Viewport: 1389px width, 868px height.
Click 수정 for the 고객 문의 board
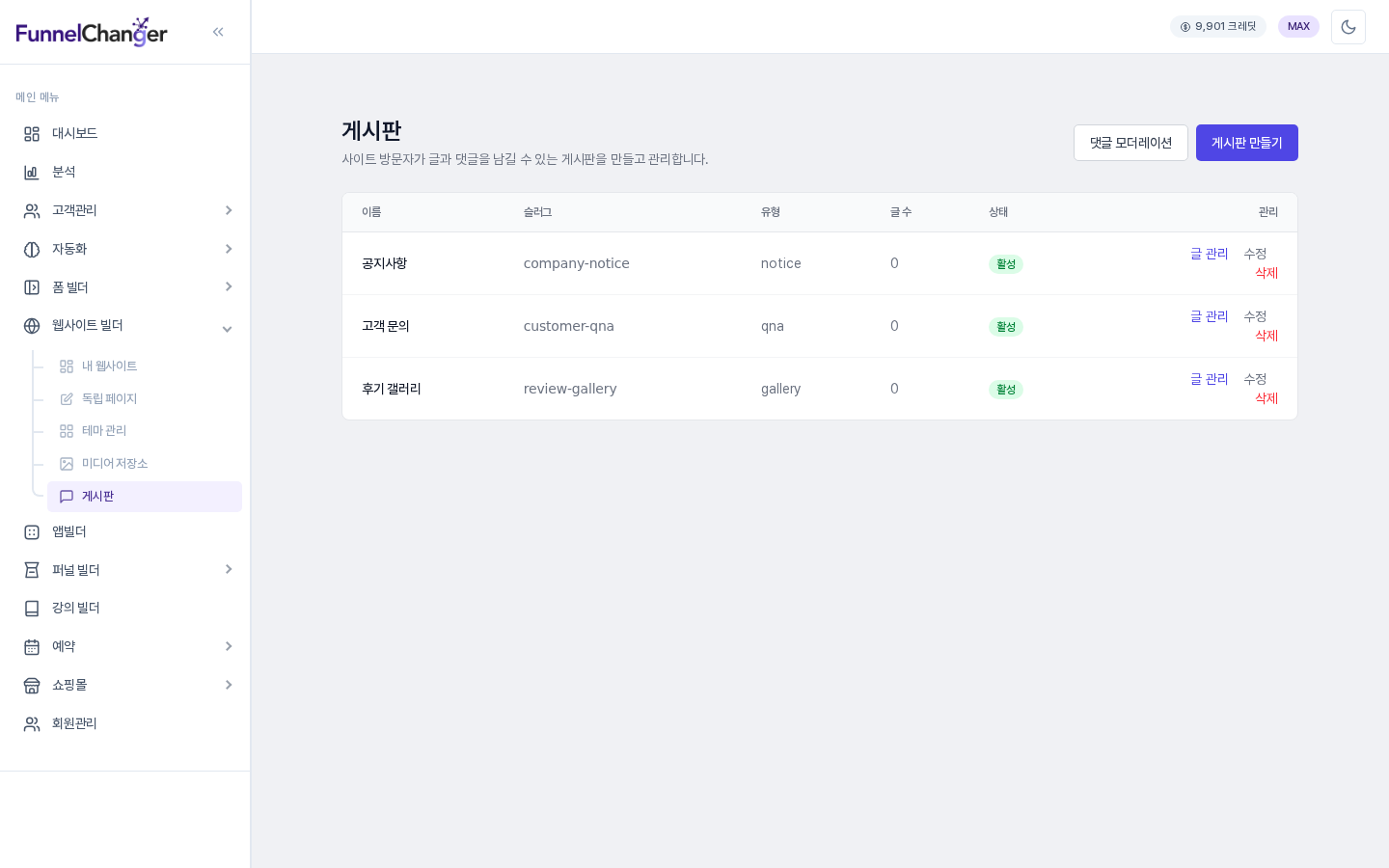(x=1255, y=316)
